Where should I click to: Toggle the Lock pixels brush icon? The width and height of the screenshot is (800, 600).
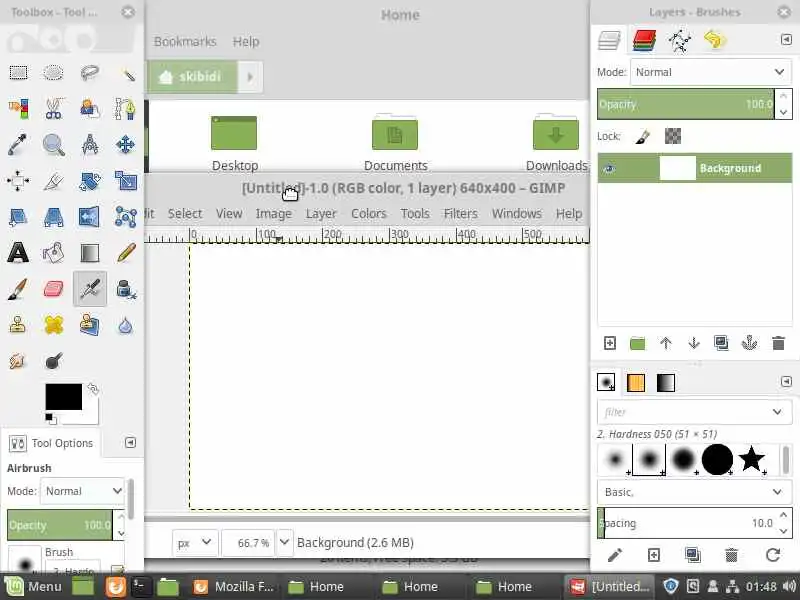click(x=643, y=136)
